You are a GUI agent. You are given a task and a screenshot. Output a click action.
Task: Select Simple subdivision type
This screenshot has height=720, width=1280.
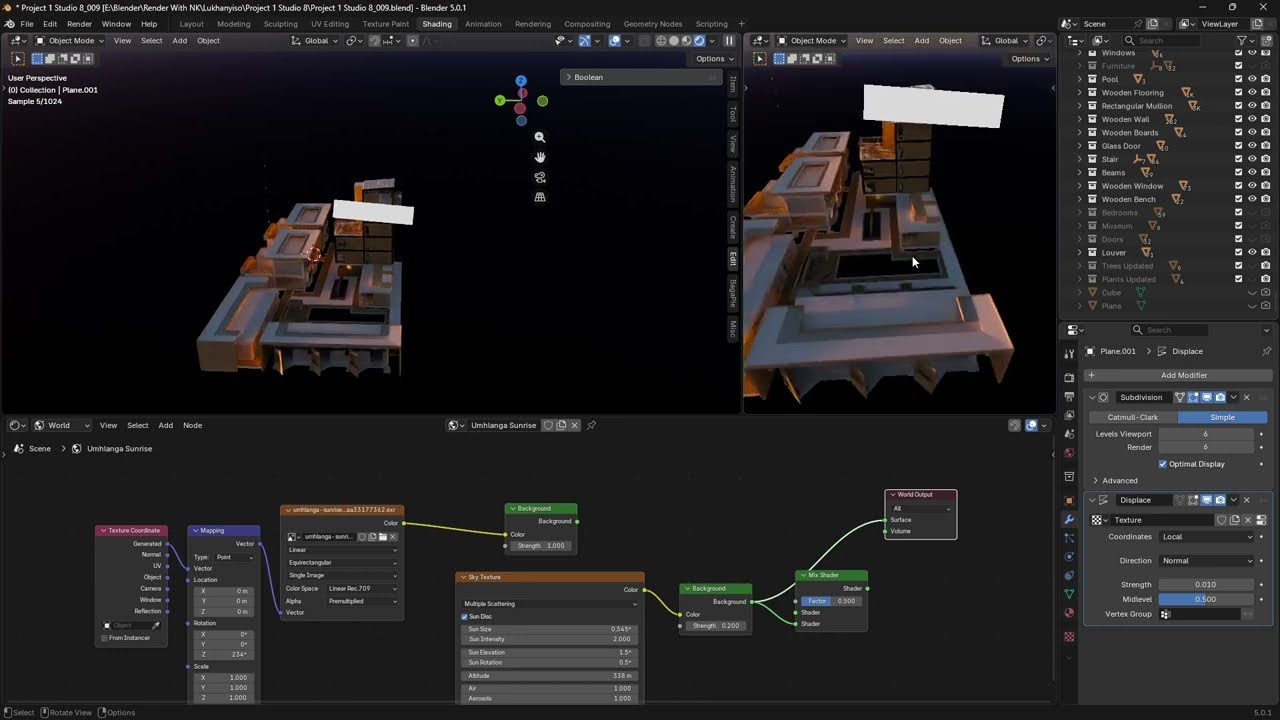(x=1222, y=417)
